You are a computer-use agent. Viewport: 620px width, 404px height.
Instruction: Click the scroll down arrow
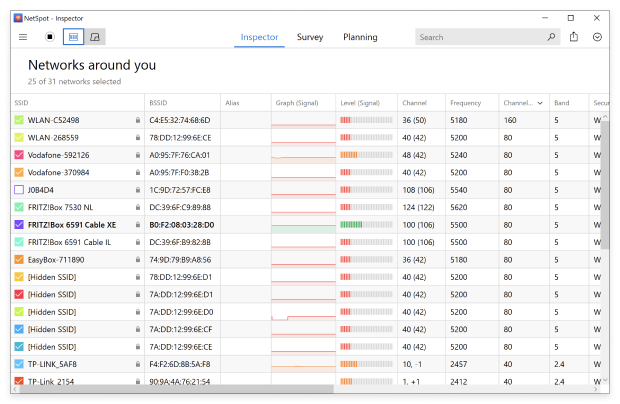point(605,380)
